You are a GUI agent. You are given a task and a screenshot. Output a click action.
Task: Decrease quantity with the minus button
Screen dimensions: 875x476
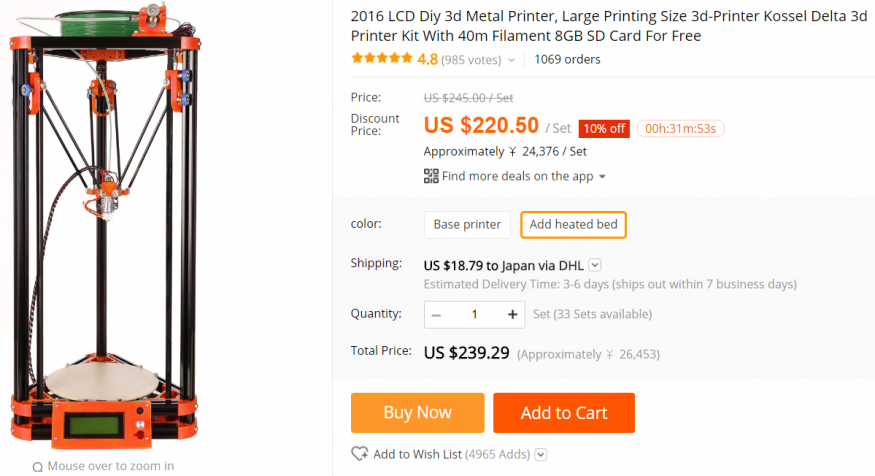tap(437, 314)
